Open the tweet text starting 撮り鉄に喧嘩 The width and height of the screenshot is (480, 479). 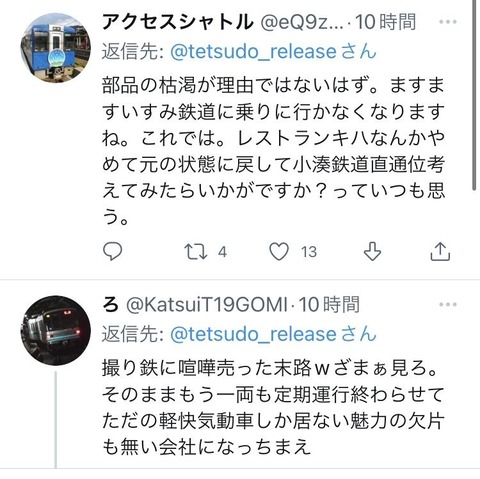[x=273, y=407]
